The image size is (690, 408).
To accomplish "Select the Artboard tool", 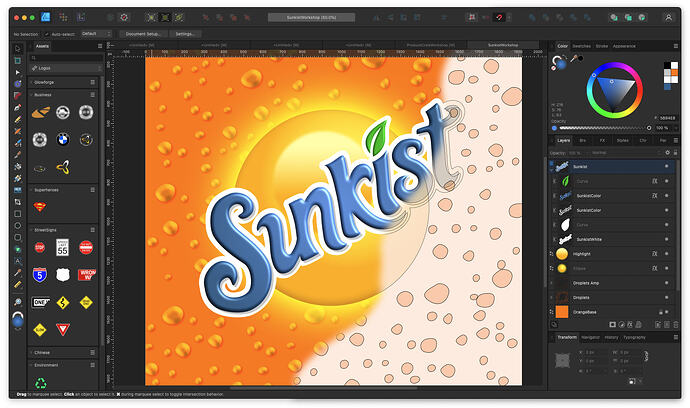I will [18, 61].
